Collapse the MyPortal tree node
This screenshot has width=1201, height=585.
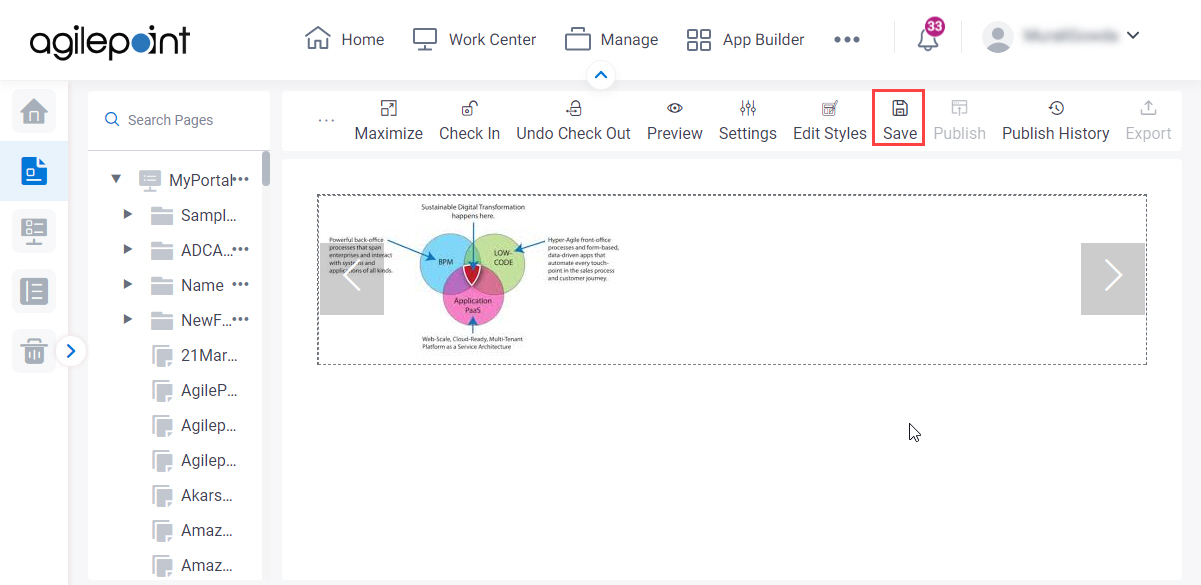coord(116,180)
